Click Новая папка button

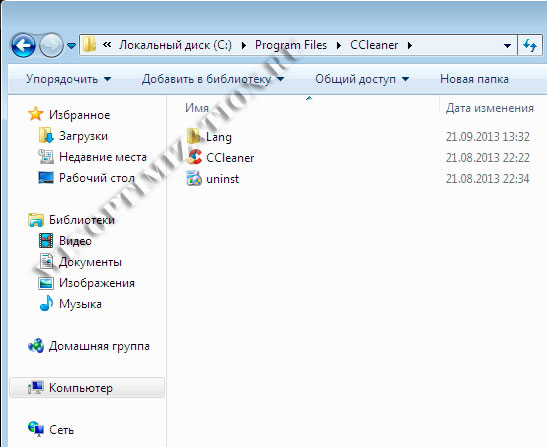point(474,79)
